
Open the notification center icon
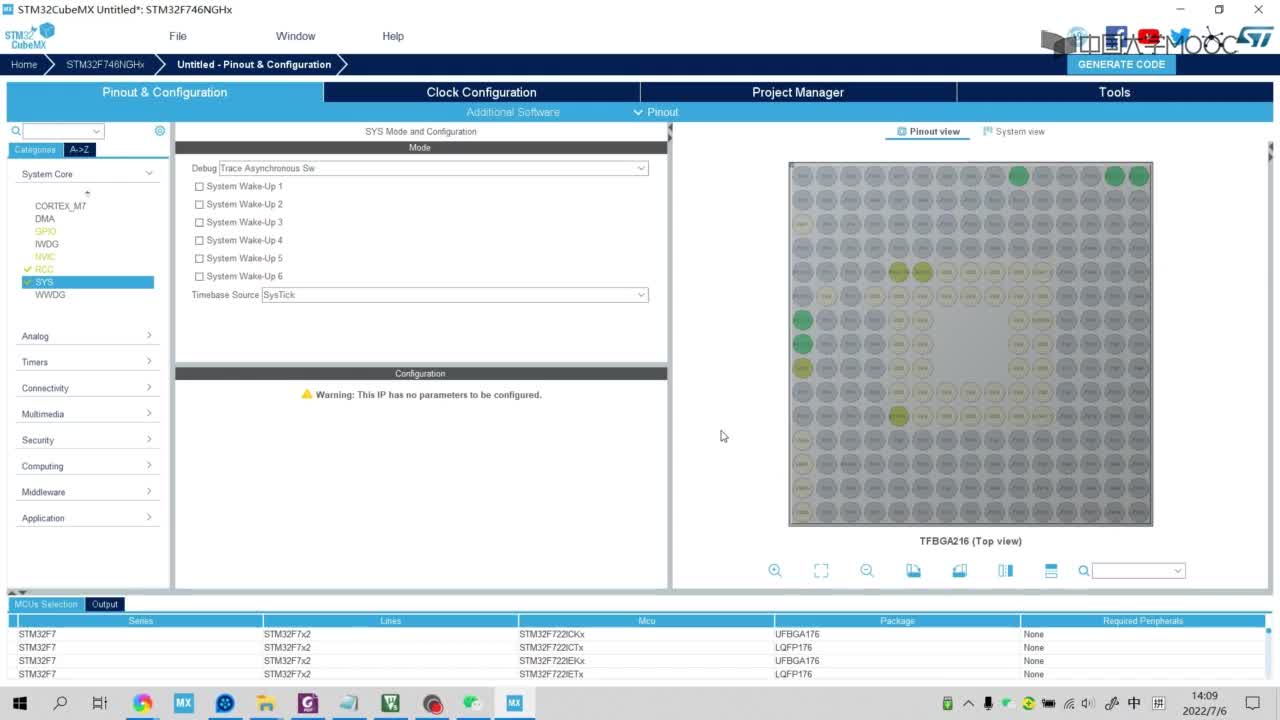1251,703
